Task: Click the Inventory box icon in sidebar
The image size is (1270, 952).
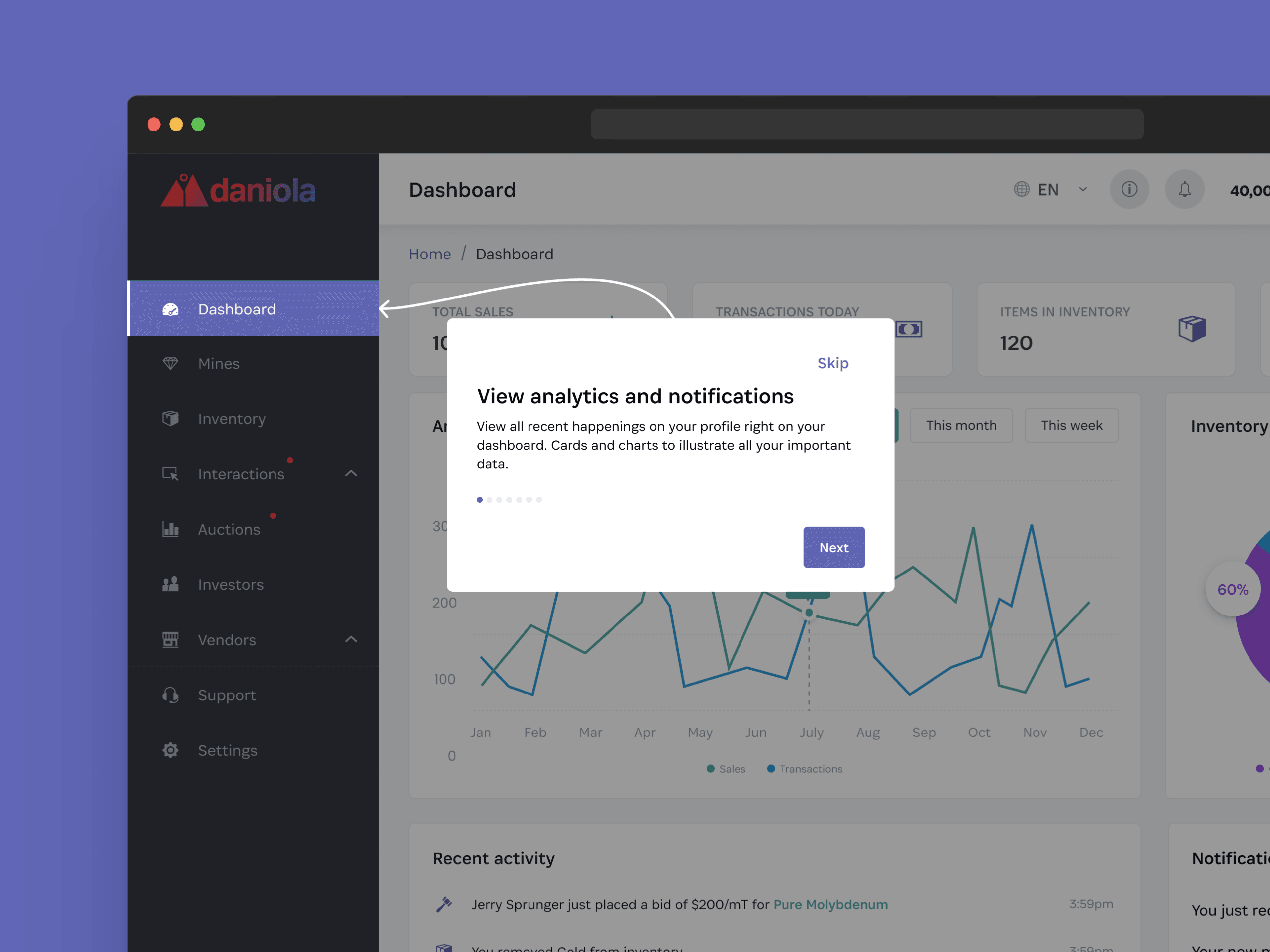Action: 171,418
